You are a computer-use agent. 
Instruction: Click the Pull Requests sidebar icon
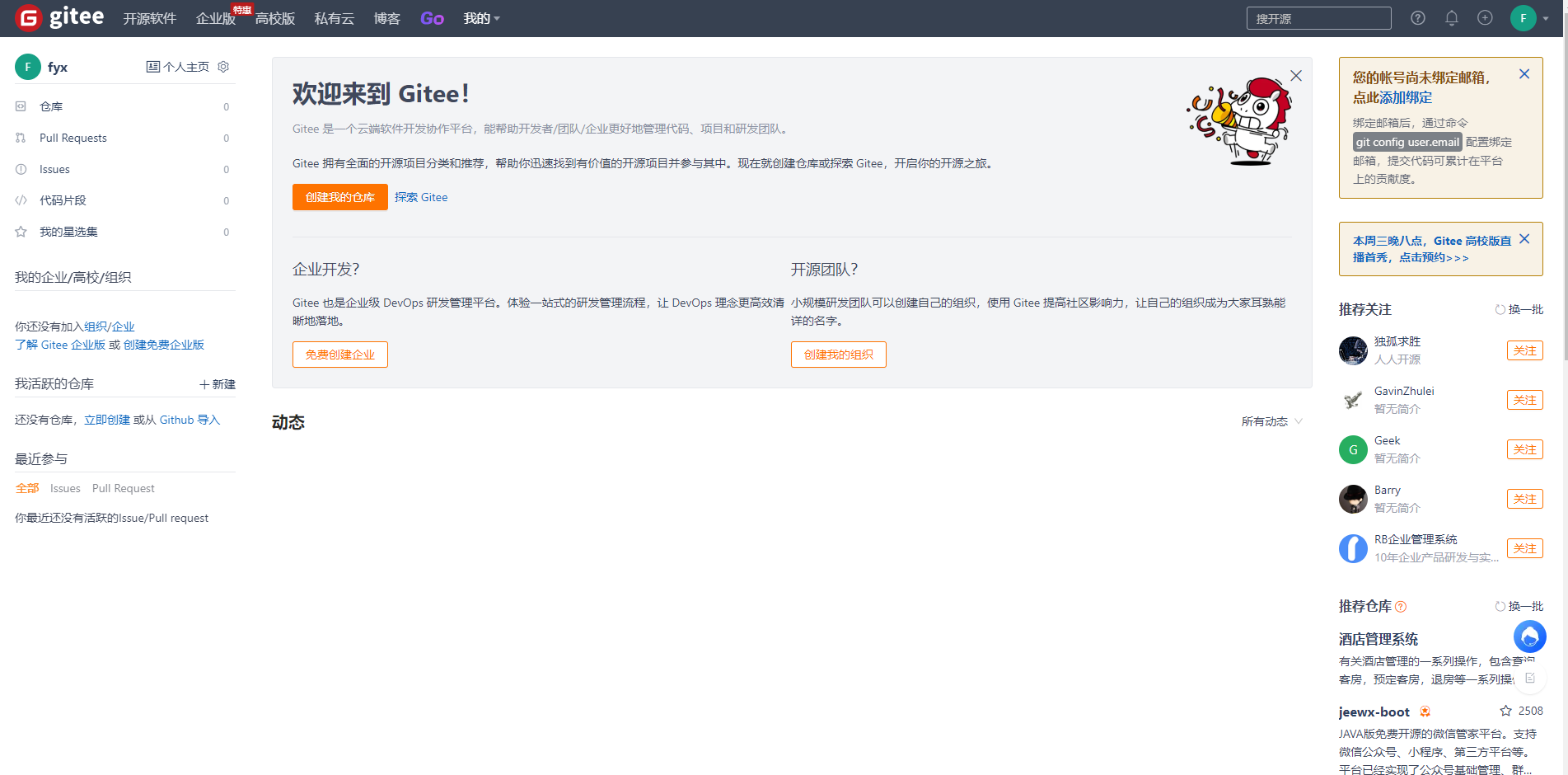21,138
